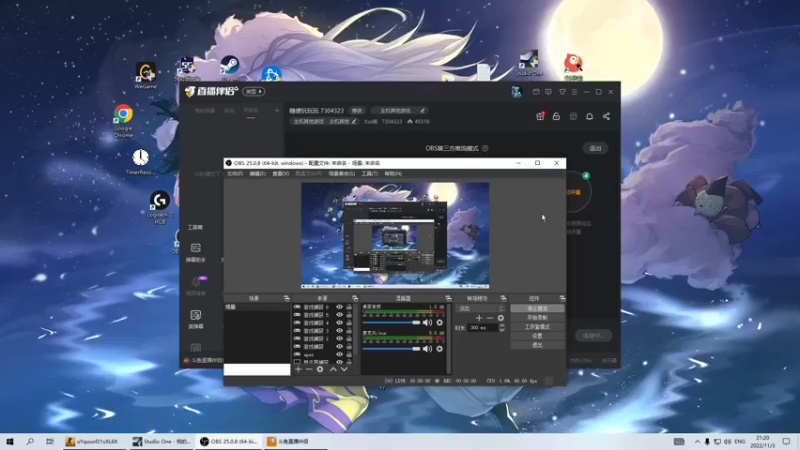Move the selected source down

[x=344, y=369]
